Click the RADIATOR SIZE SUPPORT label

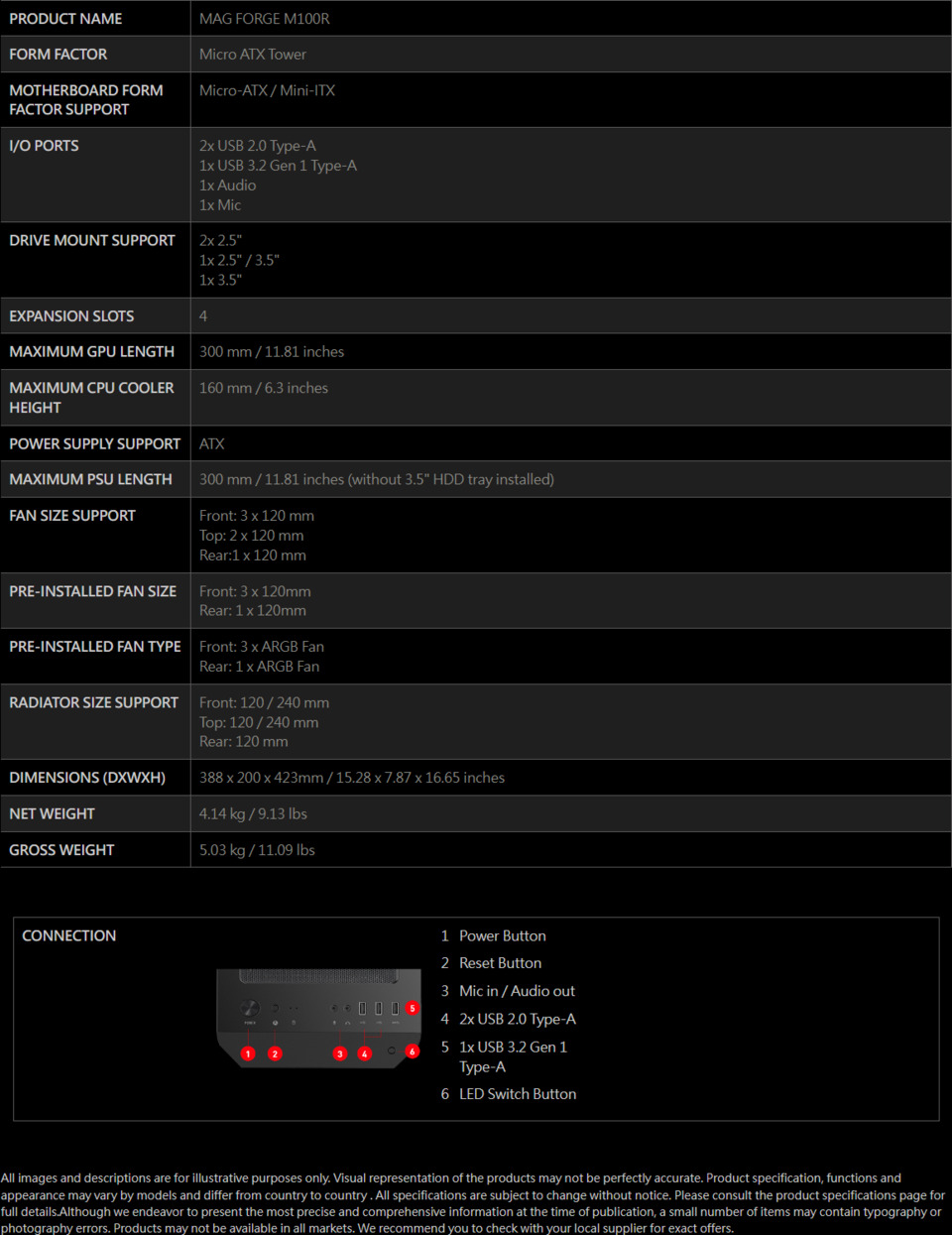tap(93, 702)
